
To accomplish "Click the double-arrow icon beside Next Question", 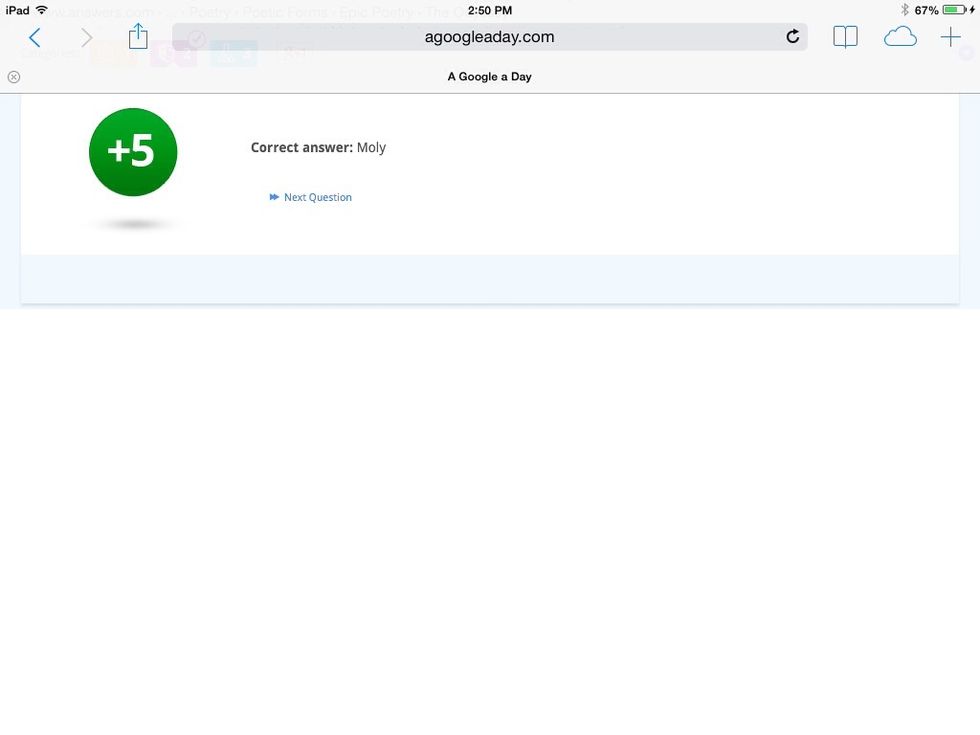I will point(274,198).
